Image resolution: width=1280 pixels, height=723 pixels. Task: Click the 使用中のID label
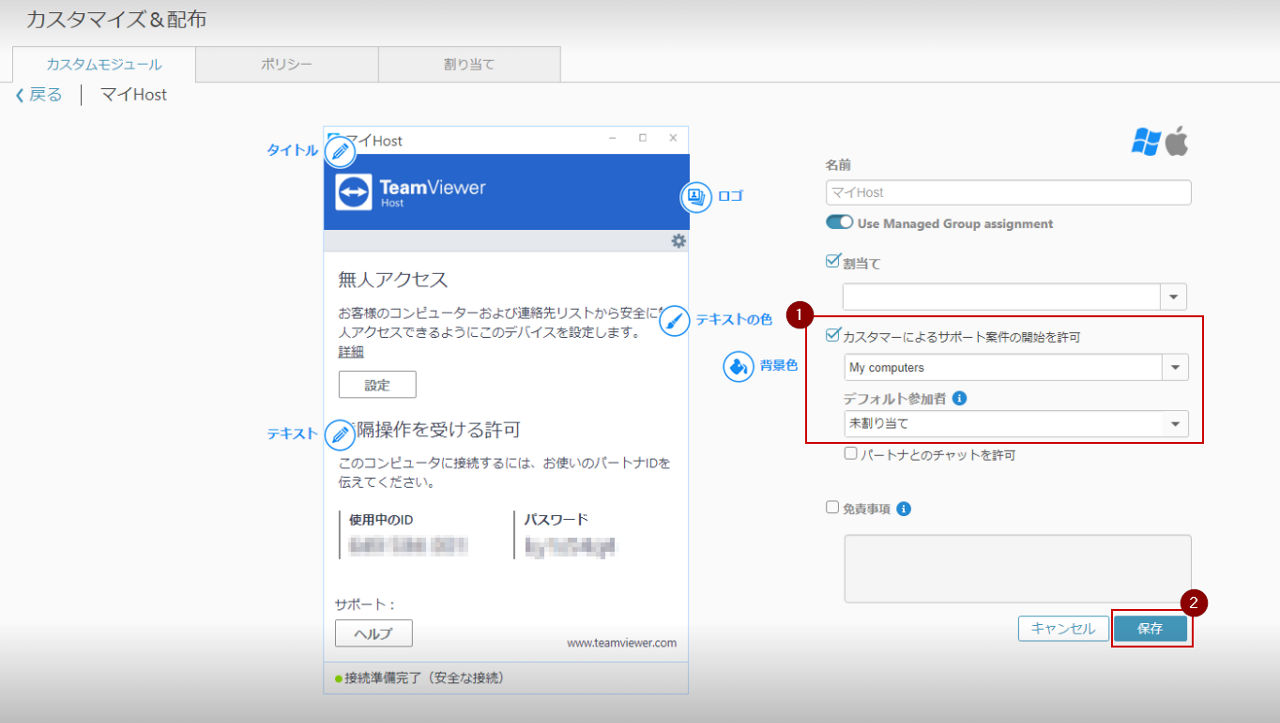[381, 520]
